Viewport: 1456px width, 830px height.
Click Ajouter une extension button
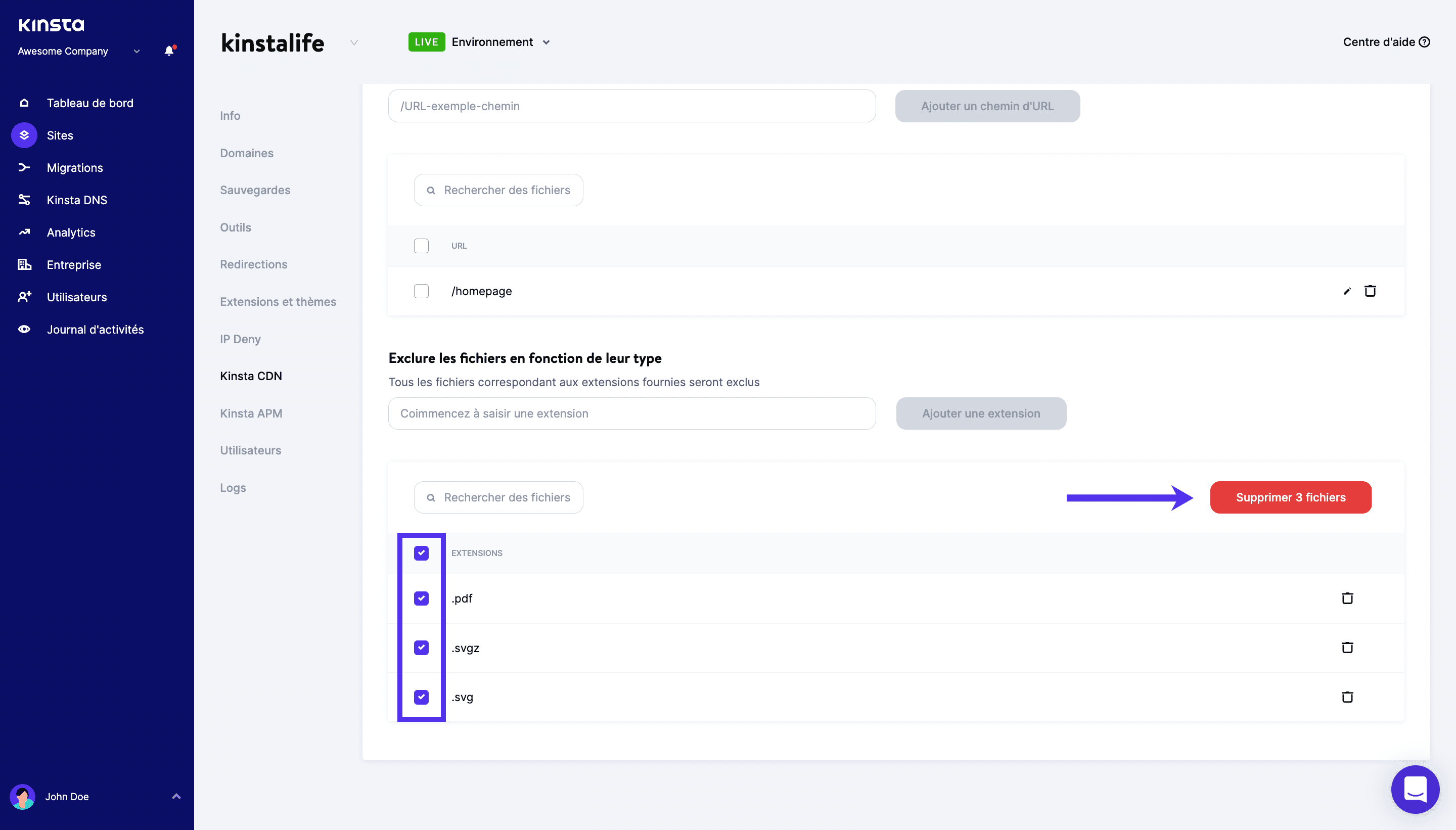981,413
